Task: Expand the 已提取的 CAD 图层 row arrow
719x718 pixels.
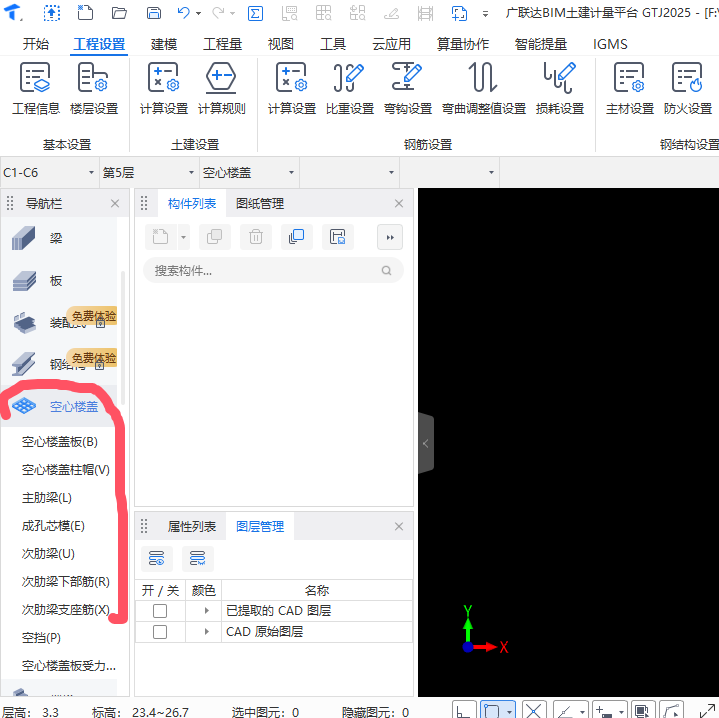Action: (x=206, y=611)
